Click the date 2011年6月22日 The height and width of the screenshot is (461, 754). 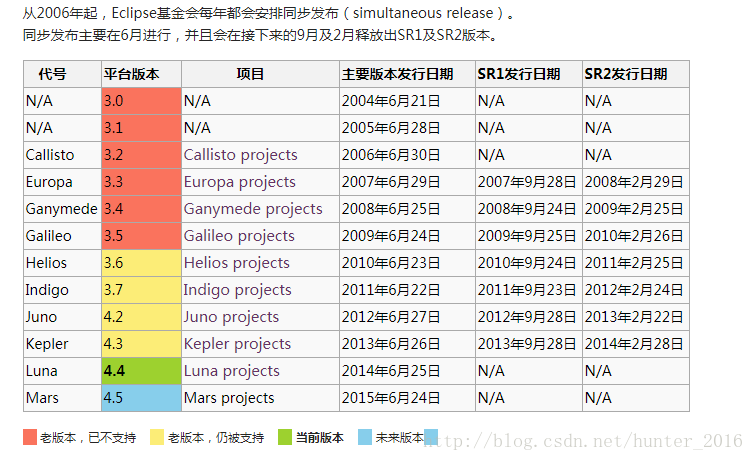[391, 289]
